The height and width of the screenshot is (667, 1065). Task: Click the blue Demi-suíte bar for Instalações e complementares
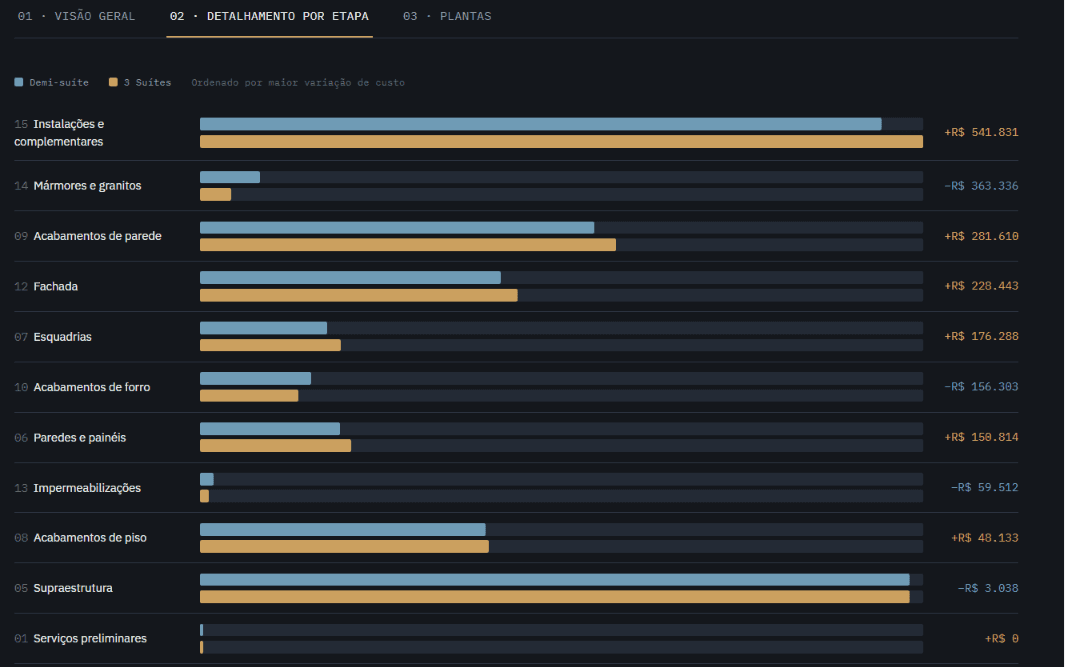[x=541, y=124]
